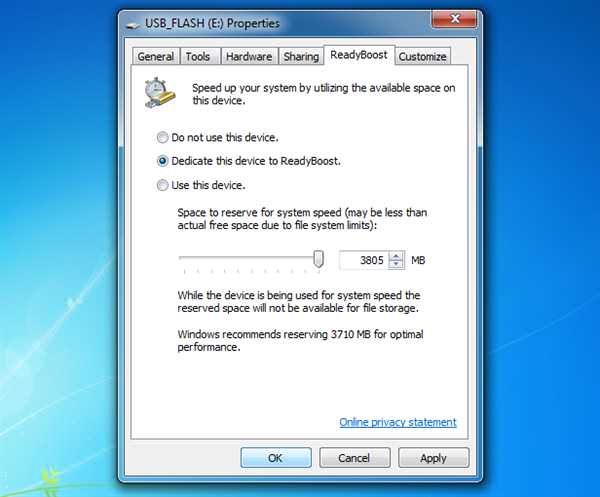Click the ReadyBoost stopwatch drive icon

click(x=160, y=93)
